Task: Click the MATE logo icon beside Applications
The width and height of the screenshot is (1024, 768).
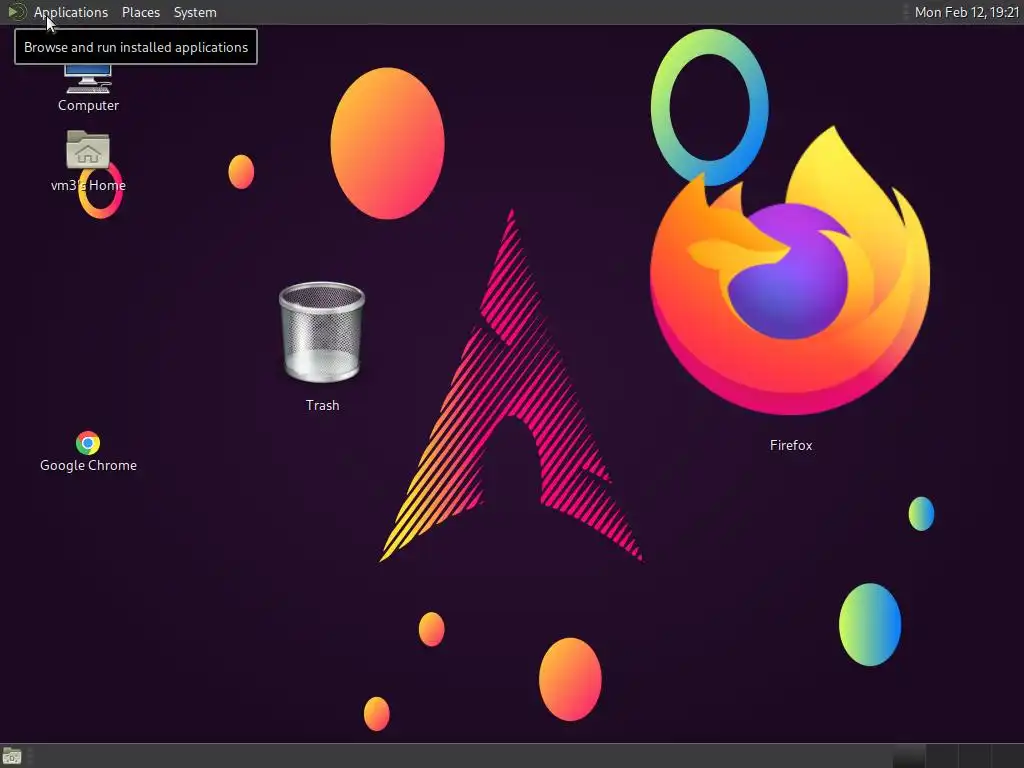Action: pyautogui.click(x=16, y=12)
